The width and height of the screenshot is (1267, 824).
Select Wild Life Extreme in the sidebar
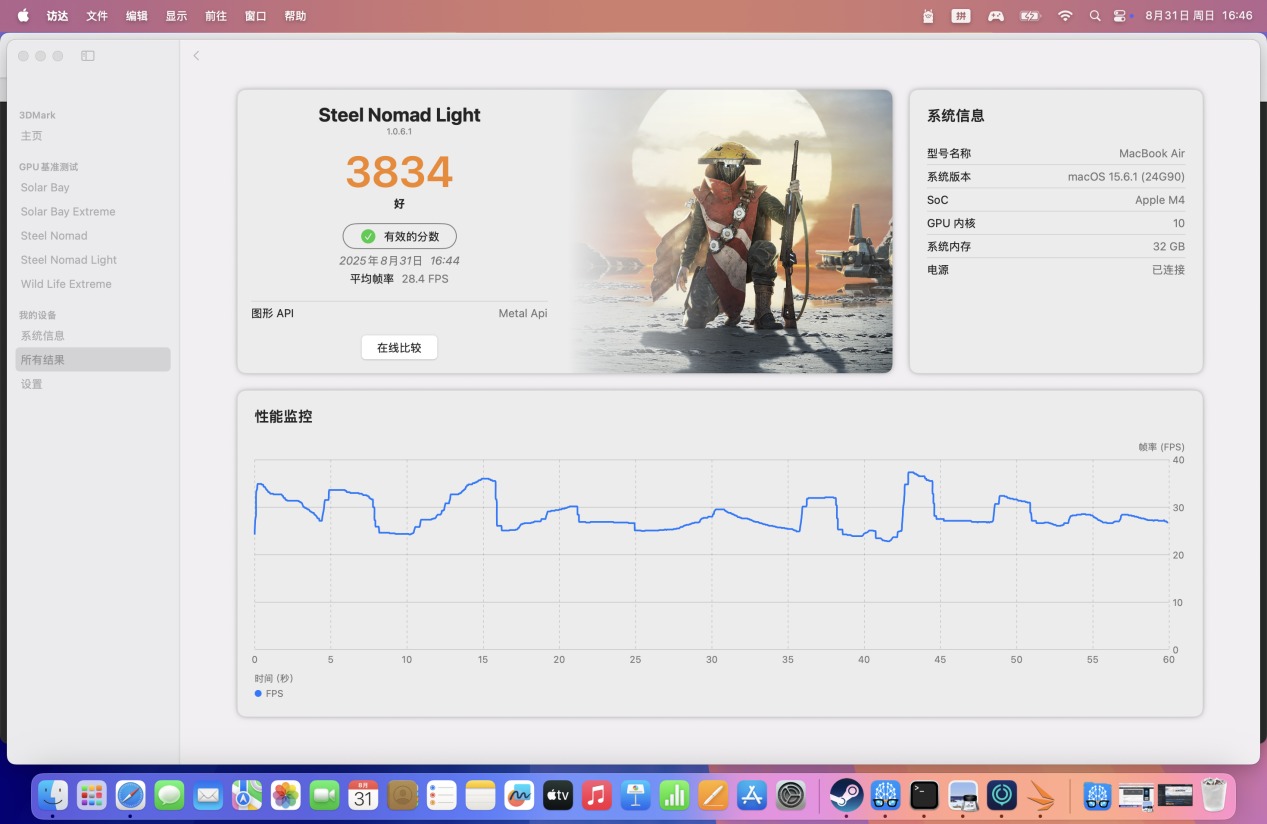(x=66, y=284)
